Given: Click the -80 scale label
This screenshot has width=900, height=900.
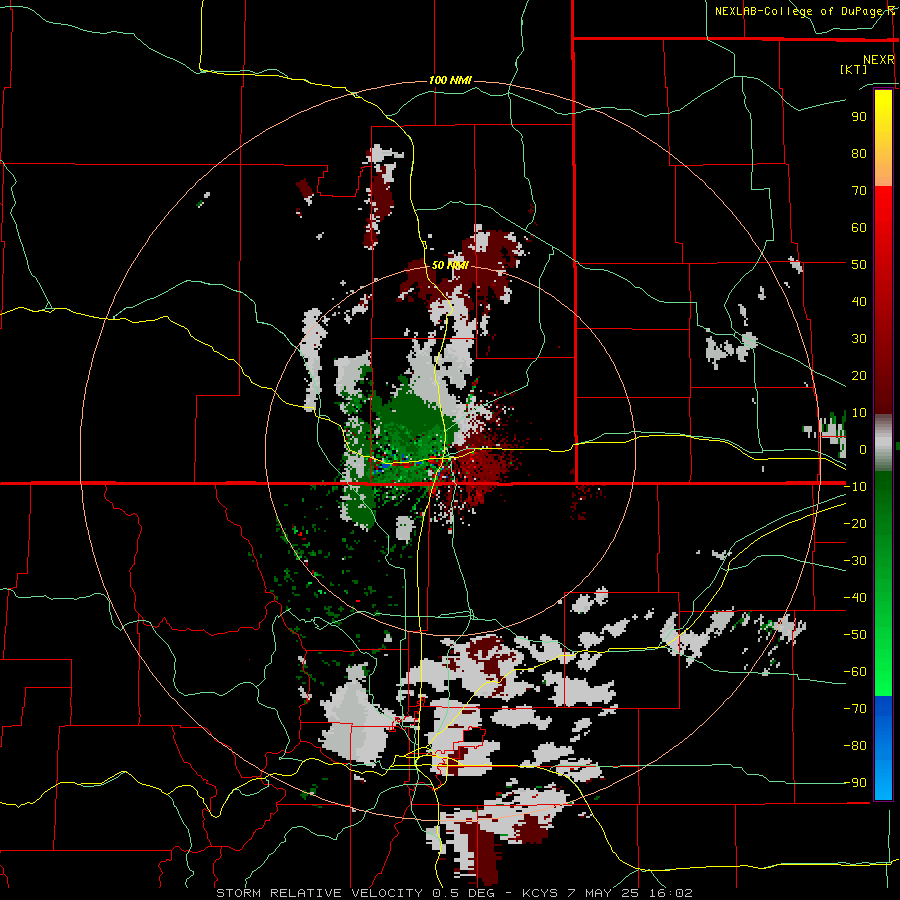Looking at the screenshot, I should coord(855,746).
